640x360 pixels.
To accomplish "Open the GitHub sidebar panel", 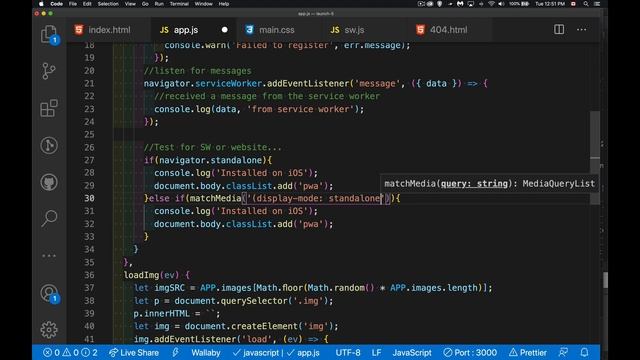I will (49, 182).
